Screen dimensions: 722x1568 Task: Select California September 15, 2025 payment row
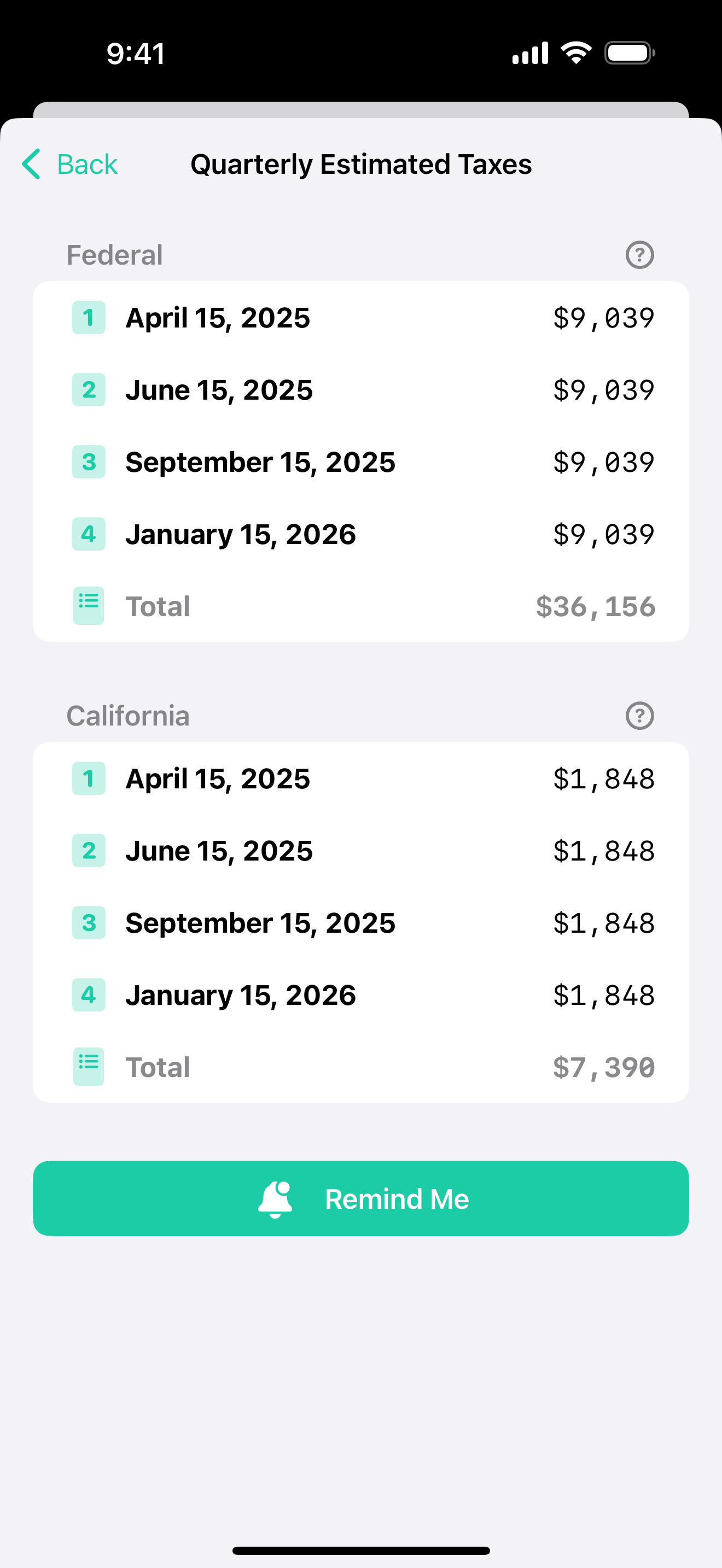361,923
